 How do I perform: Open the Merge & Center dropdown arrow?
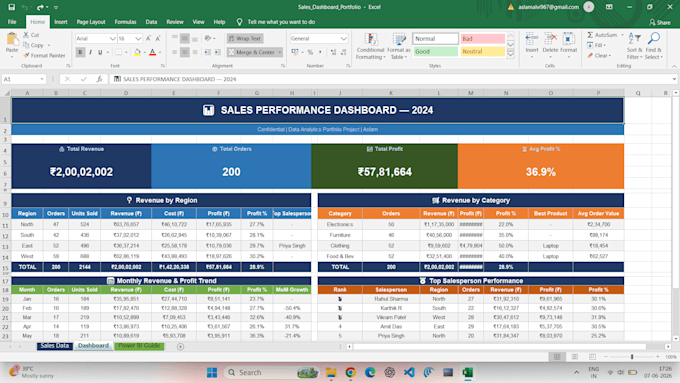click(x=280, y=52)
